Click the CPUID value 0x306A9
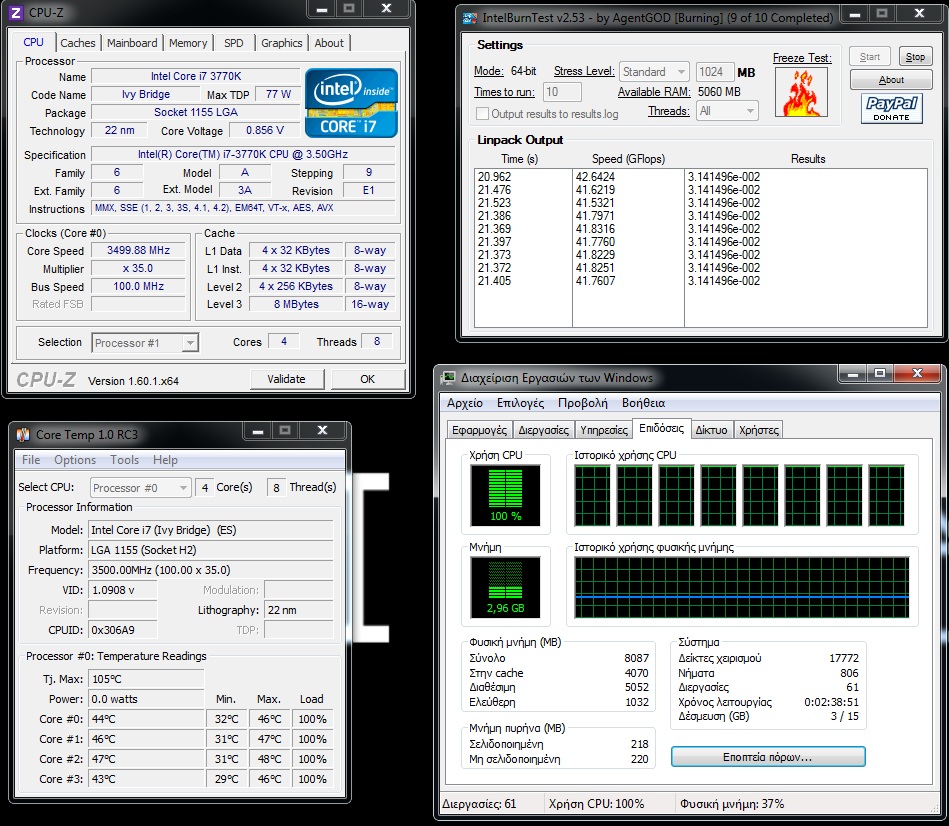The width and height of the screenshot is (949, 826). (x=122, y=630)
